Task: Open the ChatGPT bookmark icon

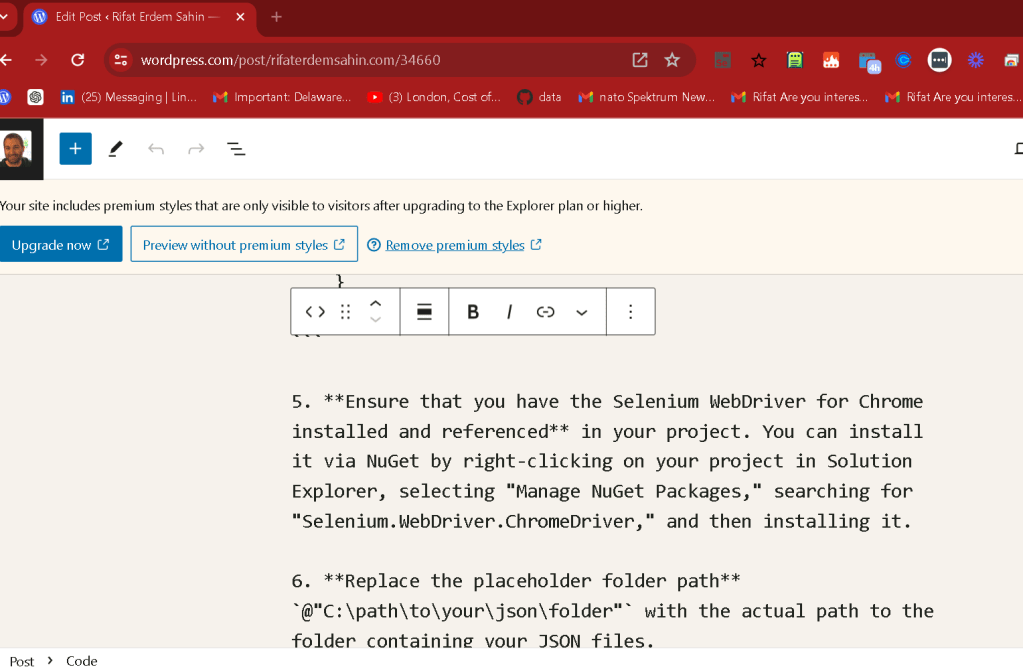Action: (x=35, y=97)
